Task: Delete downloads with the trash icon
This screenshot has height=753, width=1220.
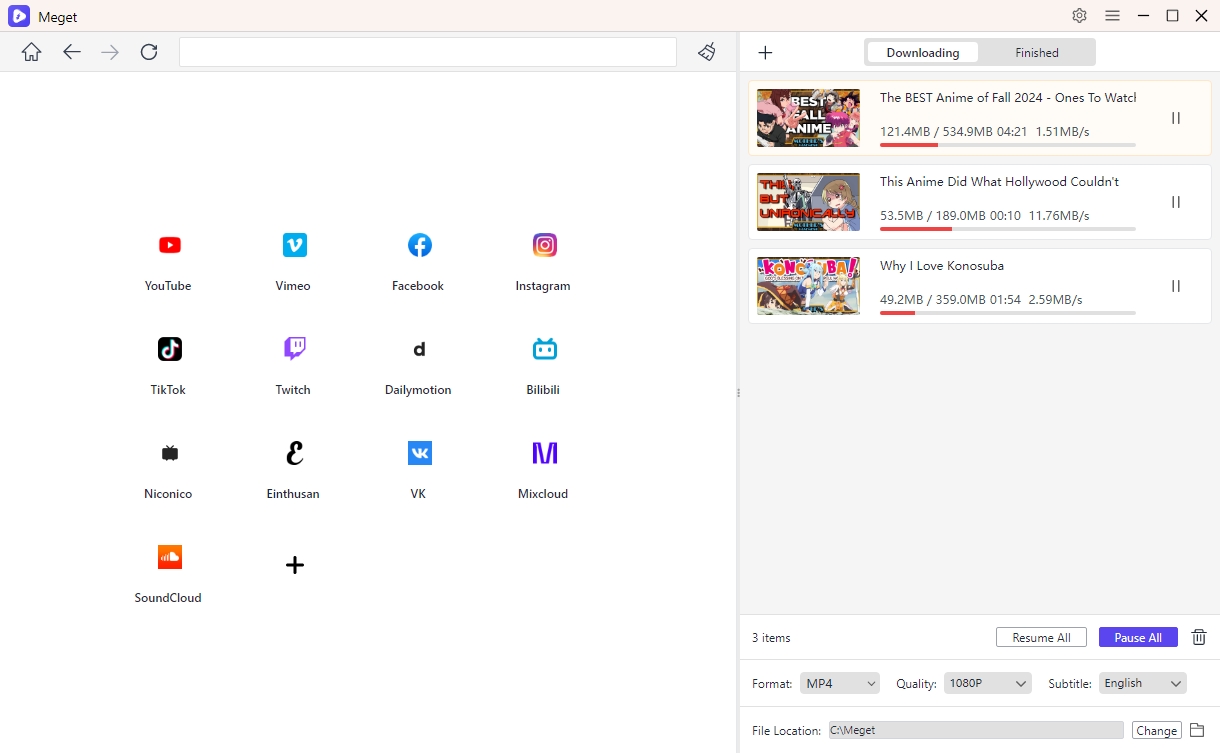Action: (x=1199, y=637)
